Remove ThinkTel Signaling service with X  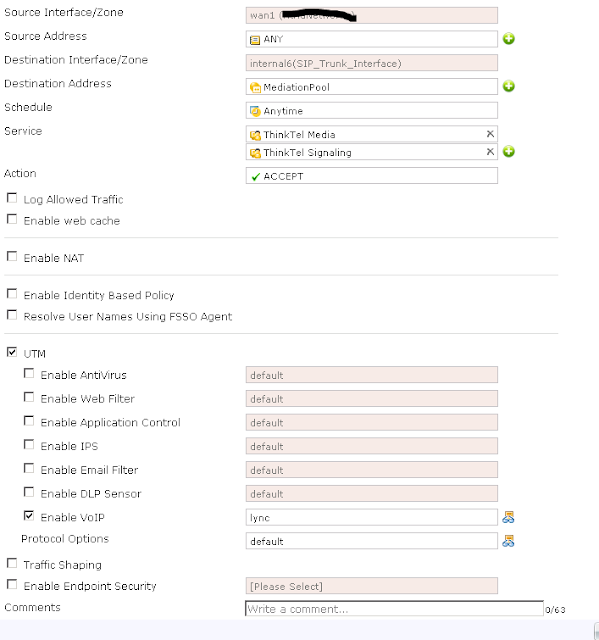pos(490,152)
